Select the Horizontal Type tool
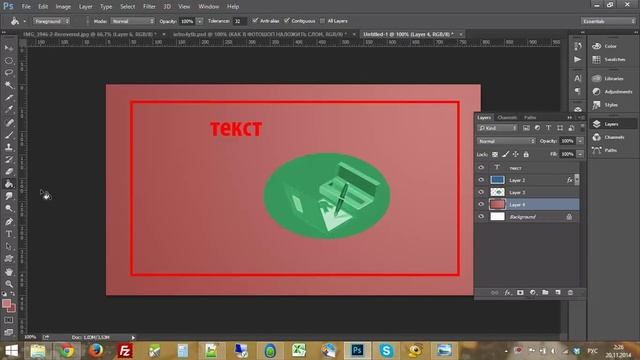This screenshot has height=360, width=640. 9,234
